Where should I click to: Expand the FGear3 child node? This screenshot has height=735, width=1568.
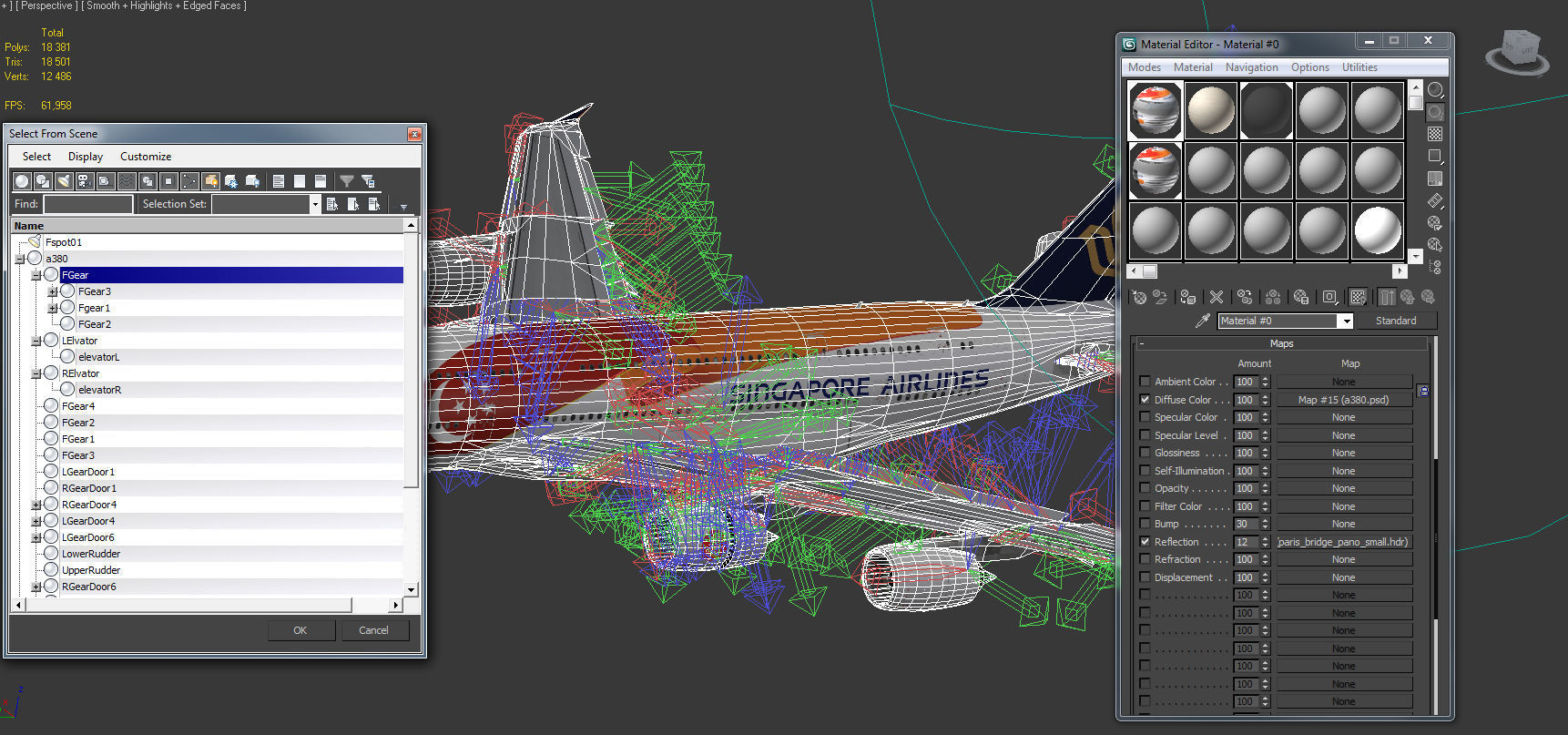click(53, 291)
